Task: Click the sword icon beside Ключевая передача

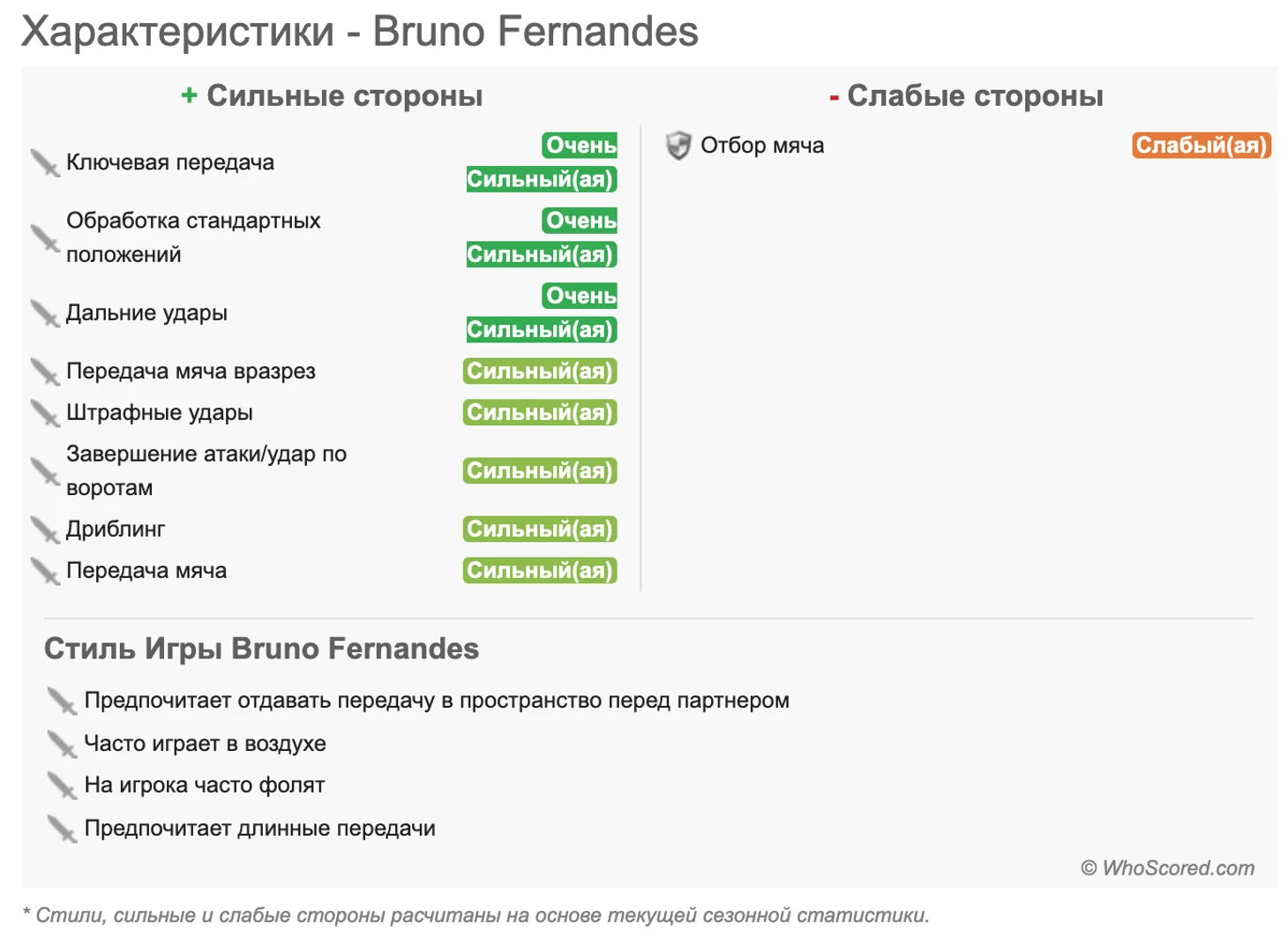Action: pos(45,163)
